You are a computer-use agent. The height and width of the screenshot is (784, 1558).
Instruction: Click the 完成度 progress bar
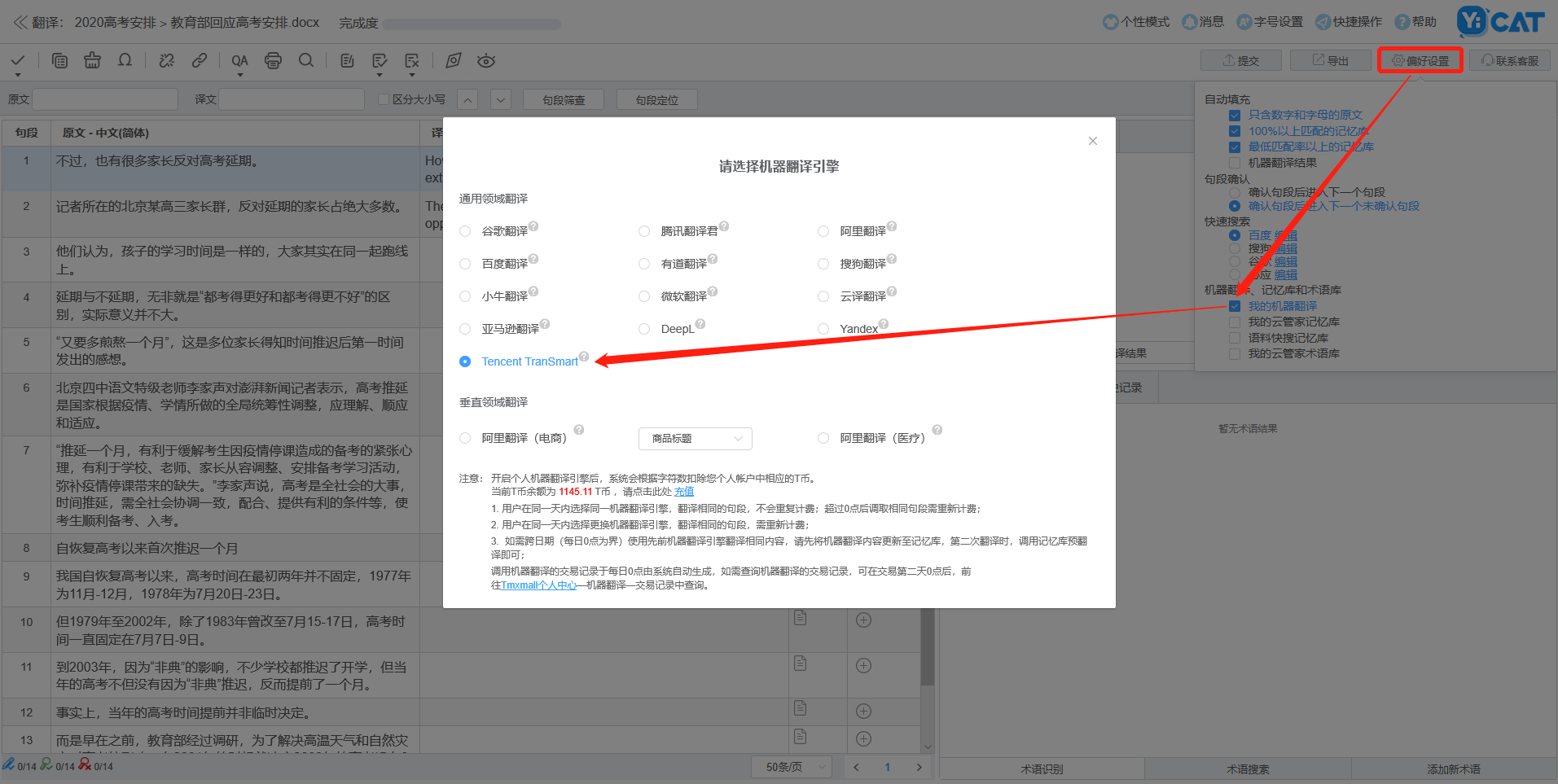(471, 24)
